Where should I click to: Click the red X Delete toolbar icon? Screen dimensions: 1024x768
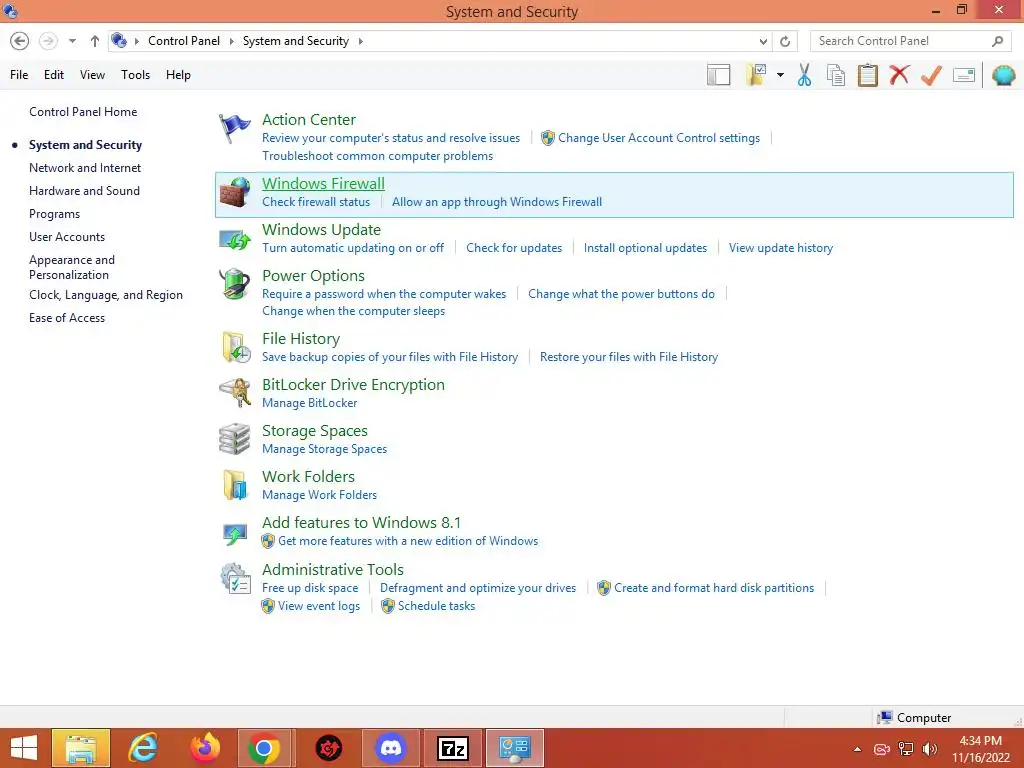pos(899,74)
